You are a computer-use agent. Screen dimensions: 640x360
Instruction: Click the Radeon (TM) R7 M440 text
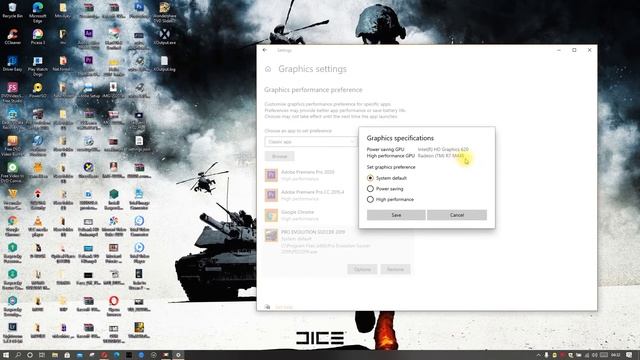click(x=440, y=156)
